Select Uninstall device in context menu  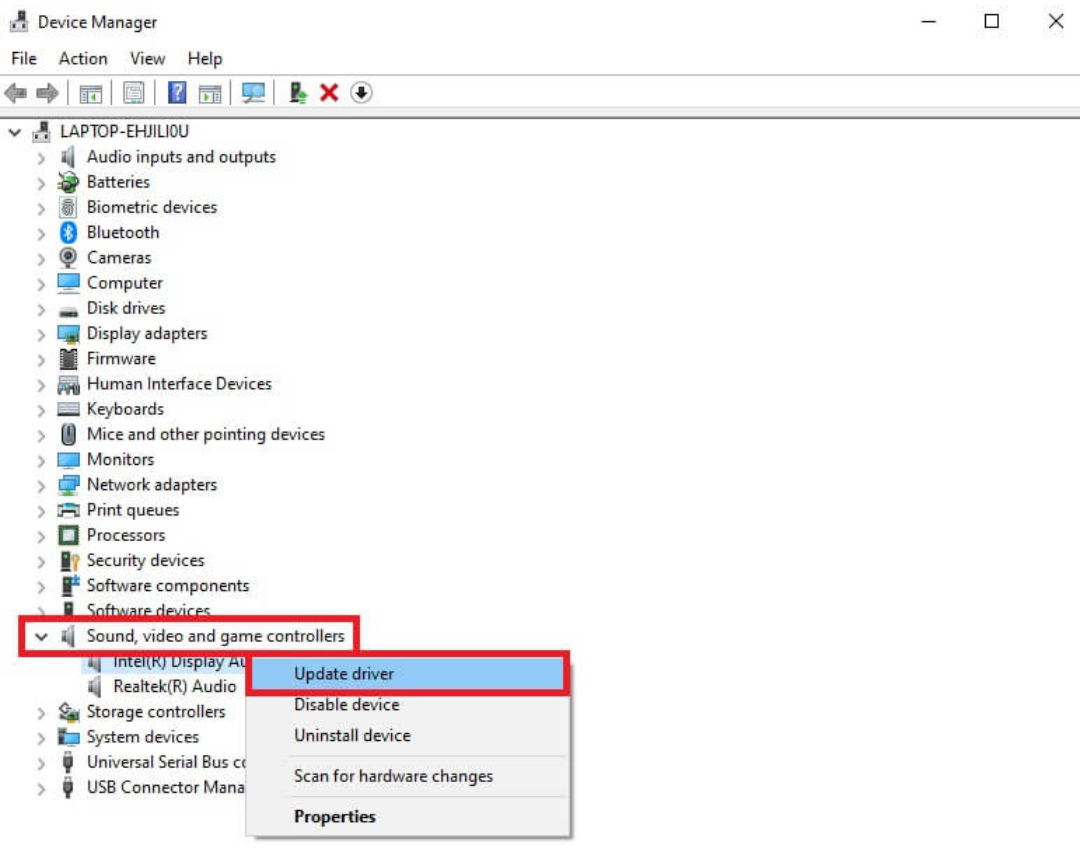[x=352, y=735]
